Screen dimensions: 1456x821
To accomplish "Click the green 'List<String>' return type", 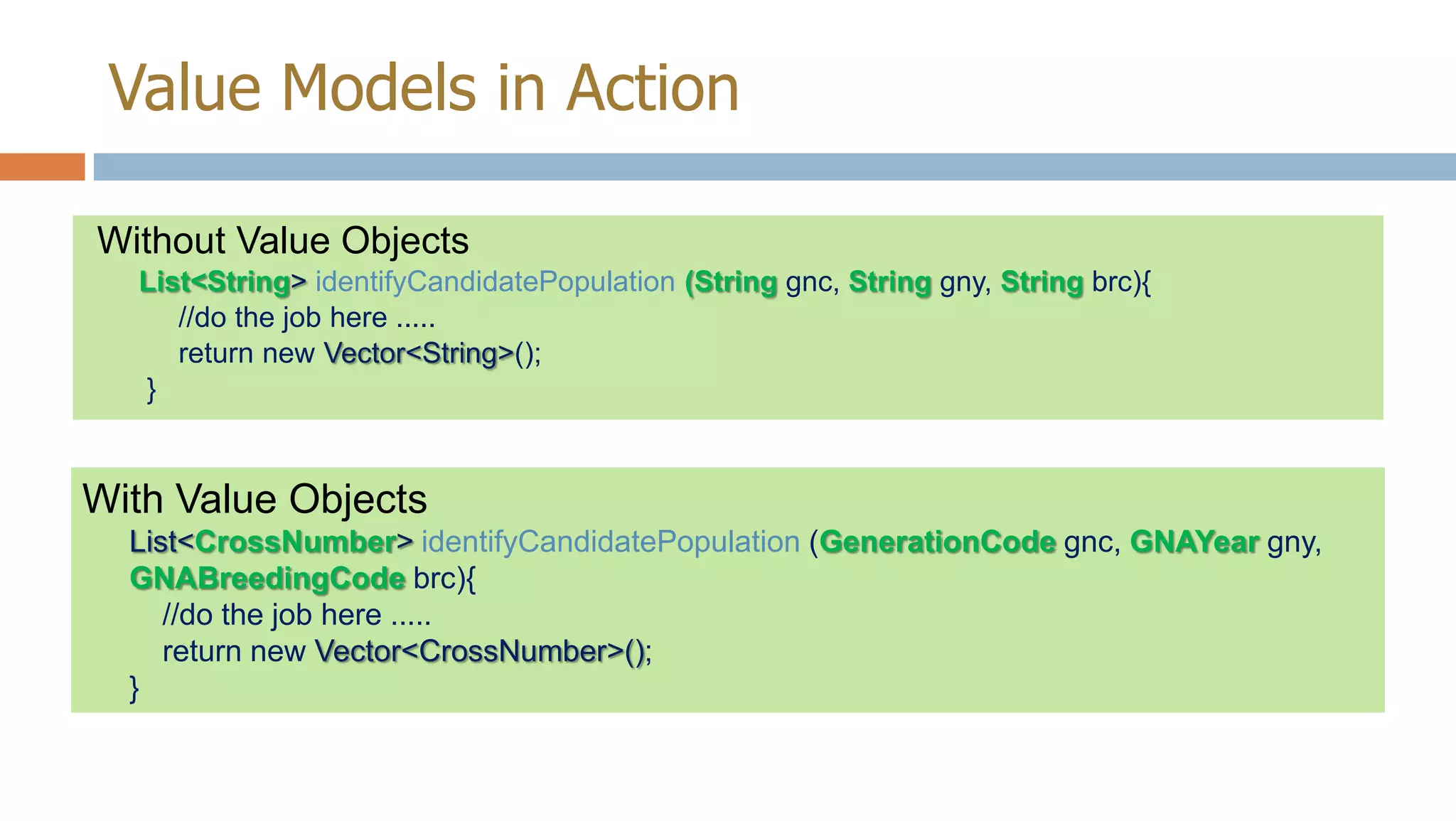I will [223, 282].
